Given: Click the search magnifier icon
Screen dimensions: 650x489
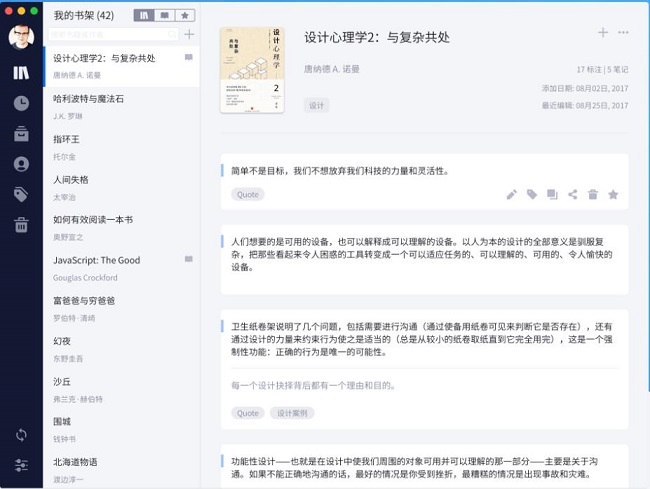Looking at the screenshot, I should pyautogui.click(x=172, y=34).
